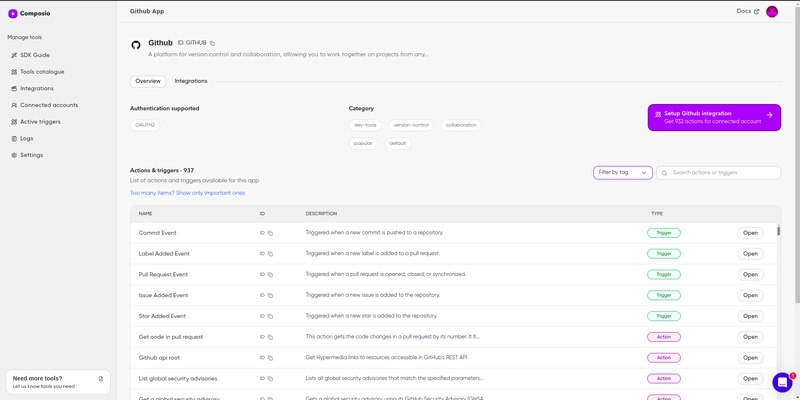Select the collaboration category tag
Image resolution: width=800 pixels, height=400 pixels.
pos(461,125)
